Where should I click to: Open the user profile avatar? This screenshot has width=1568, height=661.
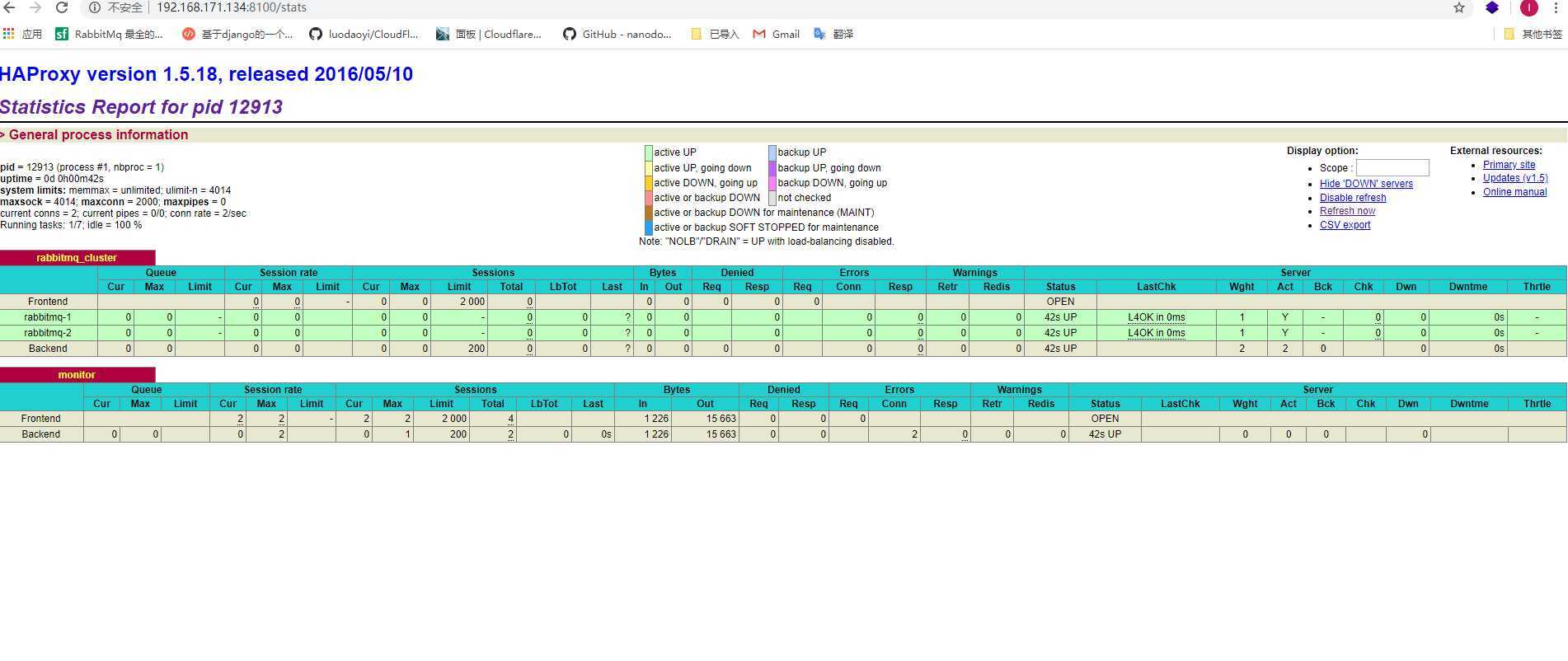click(x=1529, y=7)
